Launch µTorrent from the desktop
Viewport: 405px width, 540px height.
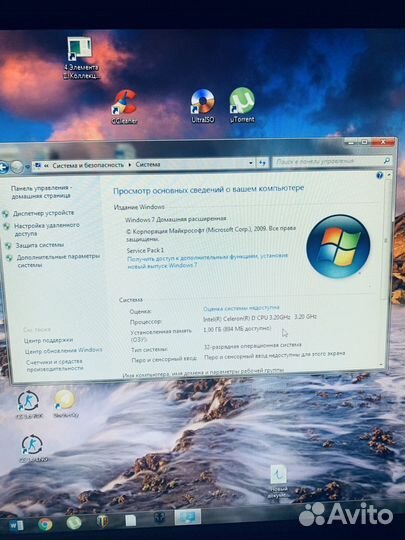point(242,105)
